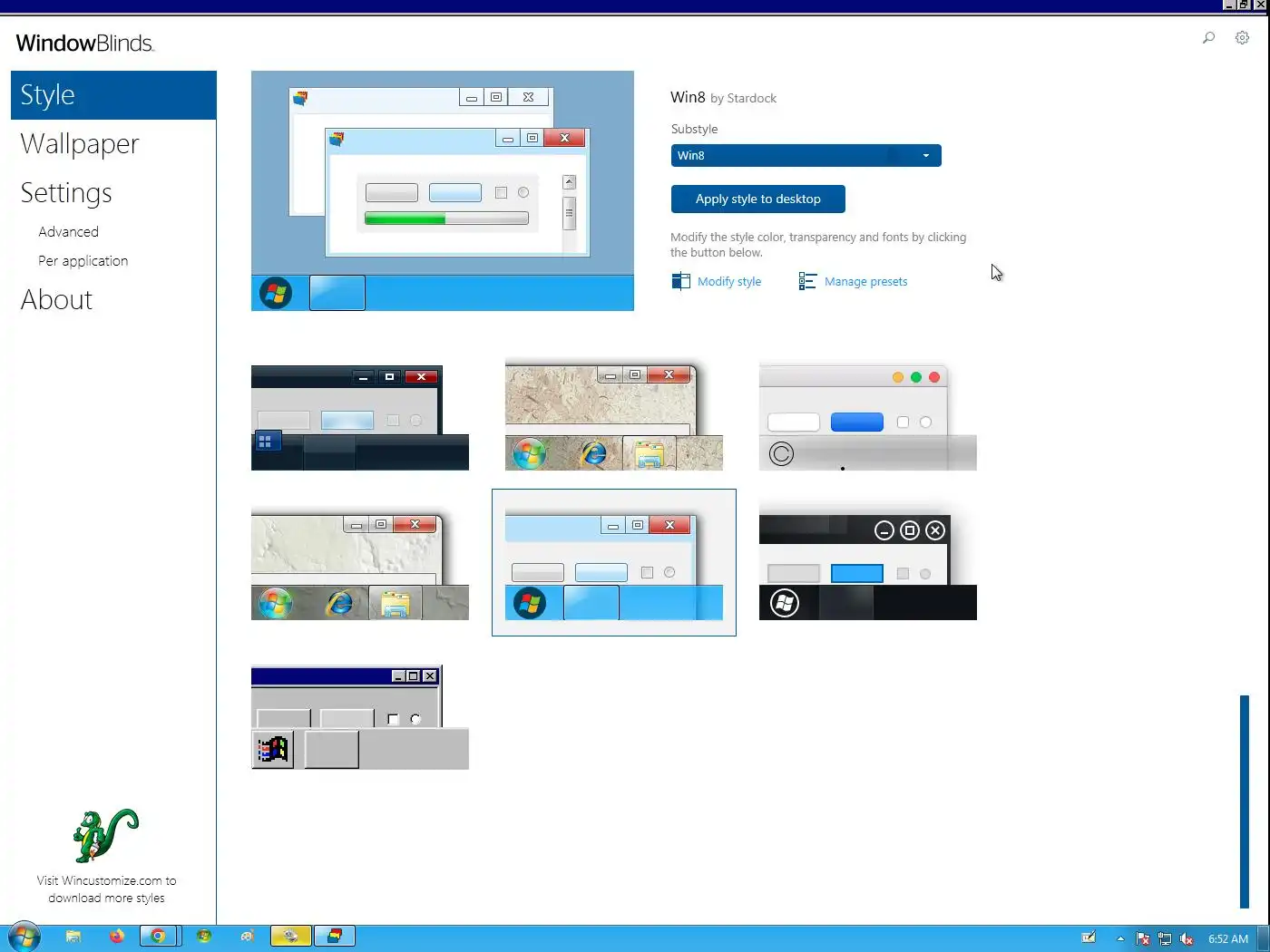
Task: Click the Wincustomize green gecko logo
Action: (x=105, y=835)
